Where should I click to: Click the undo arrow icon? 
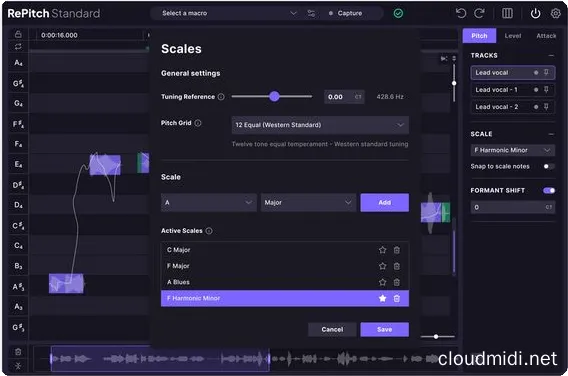[x=461, y=13]
